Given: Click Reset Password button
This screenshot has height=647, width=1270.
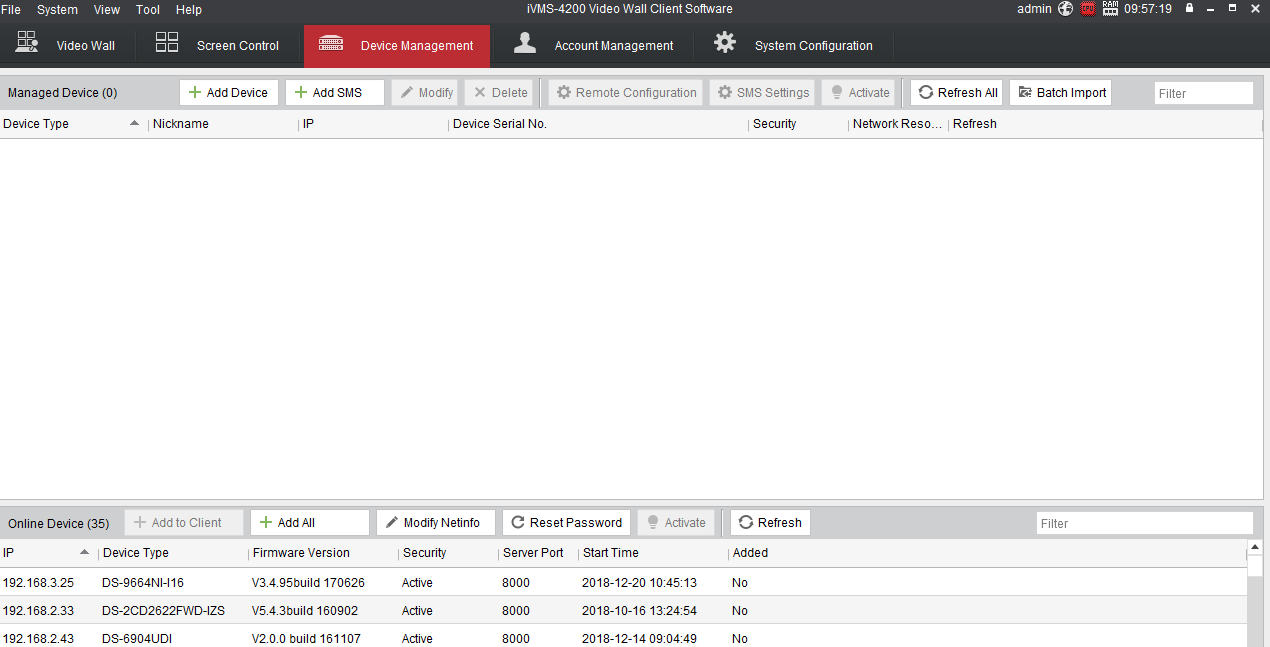Looking at the screenshot, I should coord(566,523).
